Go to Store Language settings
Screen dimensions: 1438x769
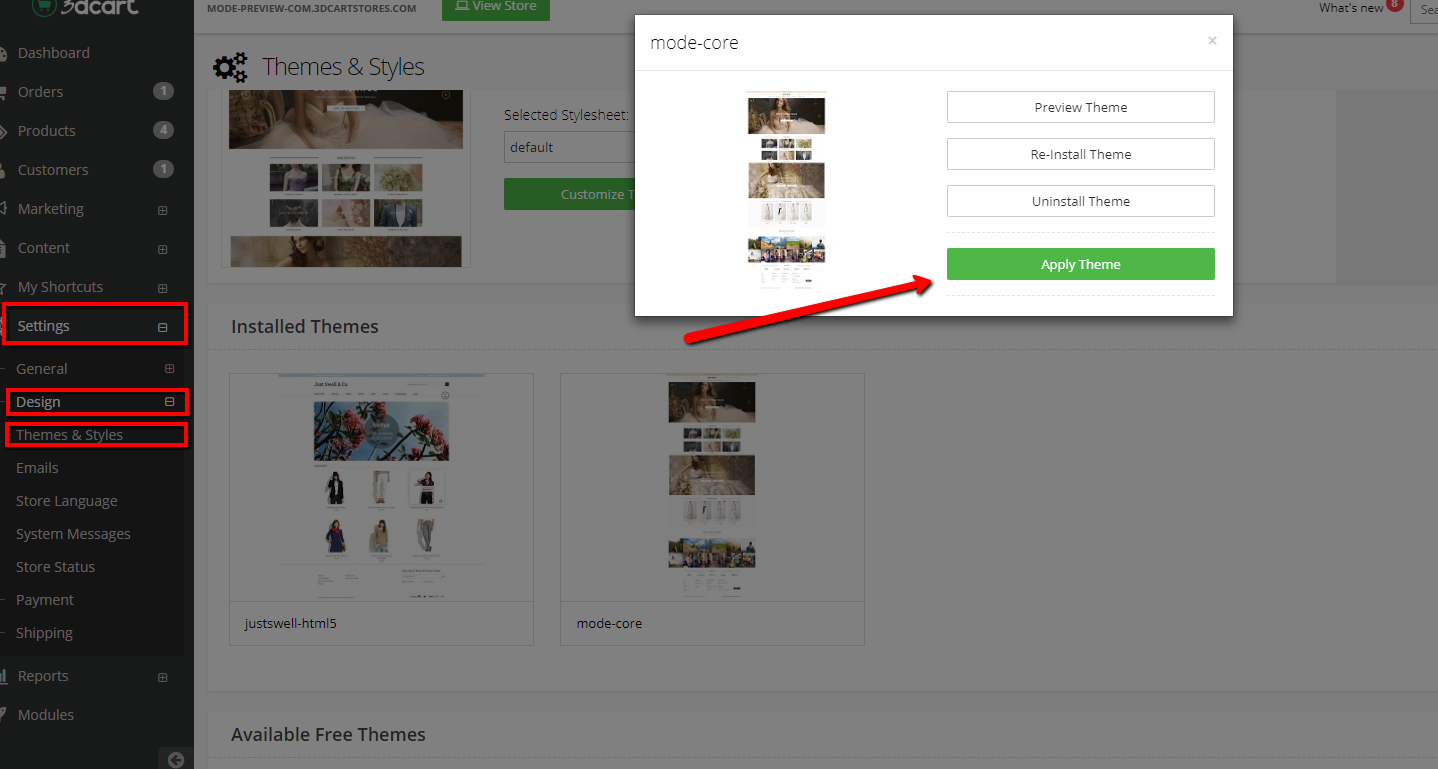pyautogui.click(x=66, y=501)
